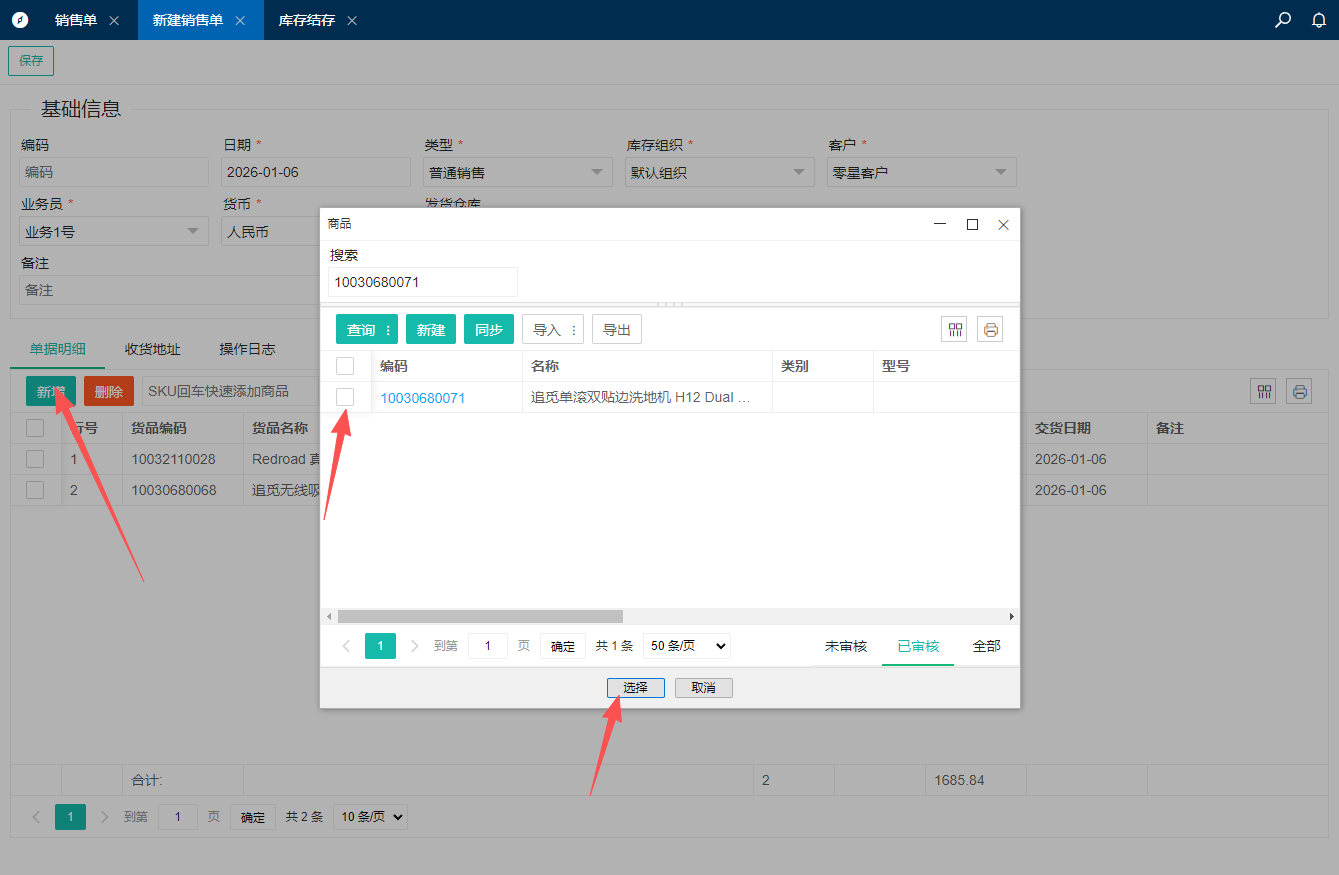Go to next page arrow in product dialog

click(x=415, y=646)
